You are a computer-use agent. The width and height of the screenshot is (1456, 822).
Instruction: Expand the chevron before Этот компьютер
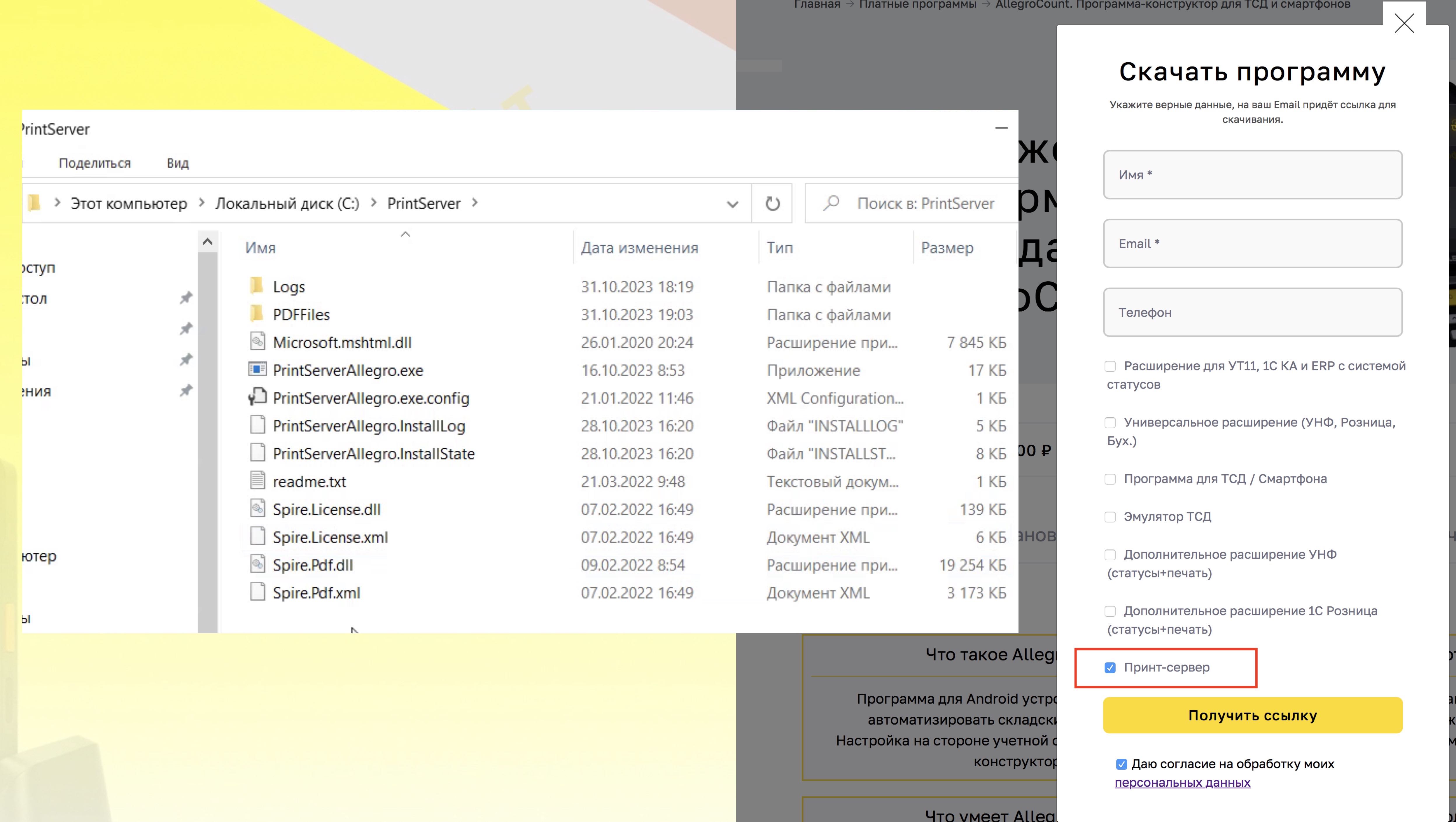click(x=57, y=203)
